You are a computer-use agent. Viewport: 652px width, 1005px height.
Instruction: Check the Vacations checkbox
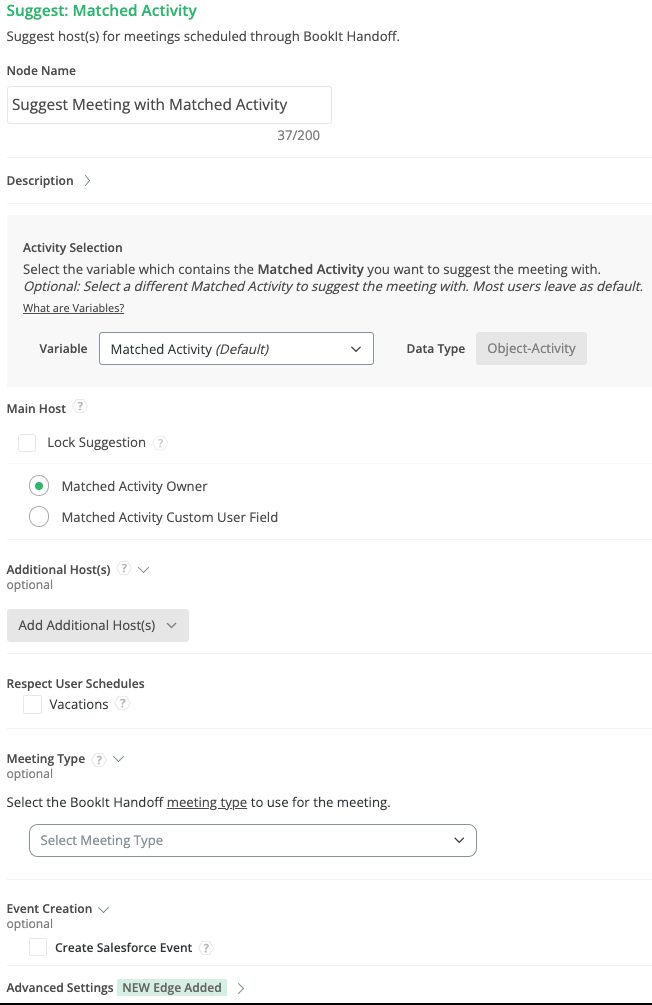(x=33, y=704)
